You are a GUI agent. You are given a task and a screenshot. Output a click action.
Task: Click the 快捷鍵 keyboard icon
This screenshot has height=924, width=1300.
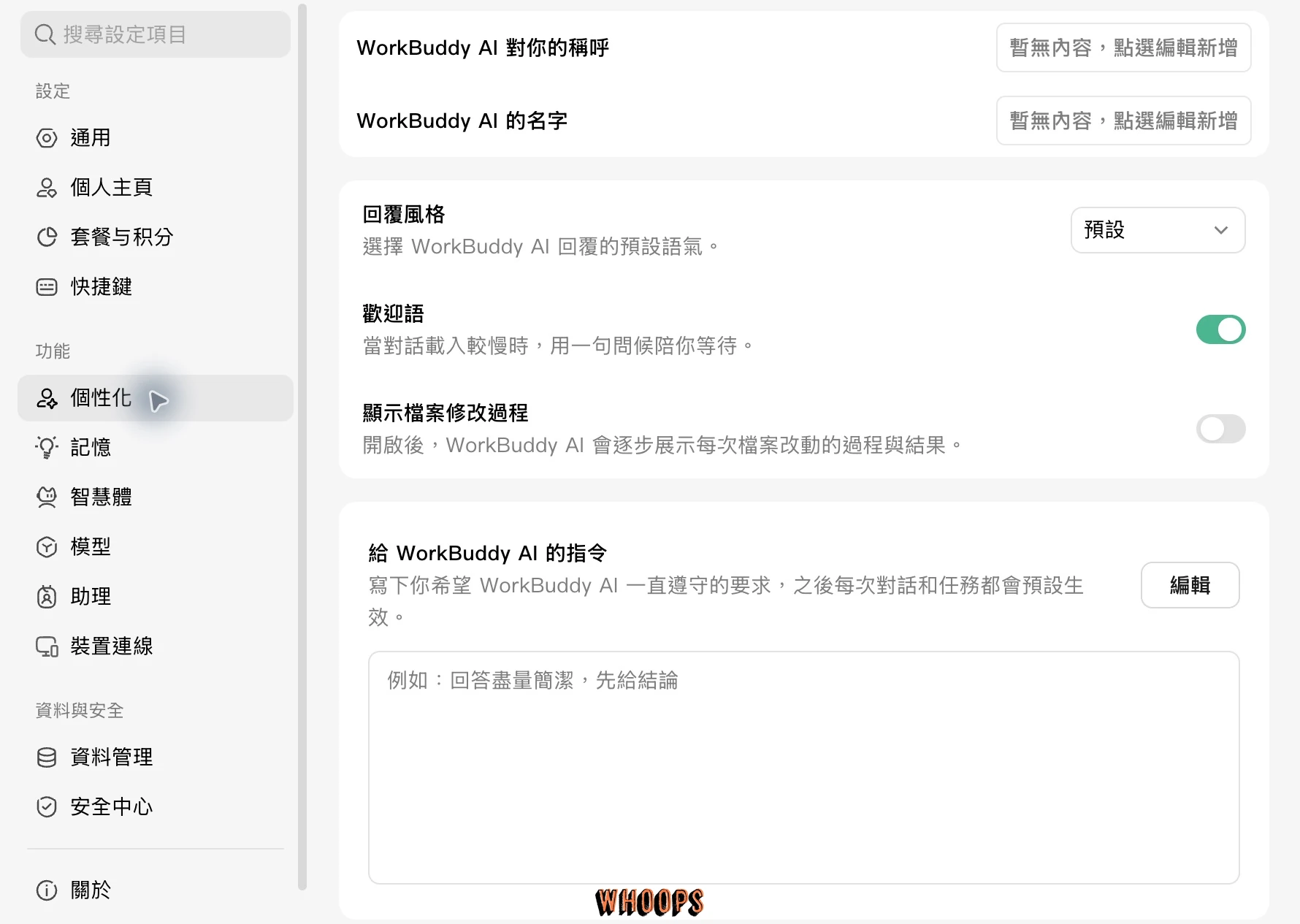(47, 287)
